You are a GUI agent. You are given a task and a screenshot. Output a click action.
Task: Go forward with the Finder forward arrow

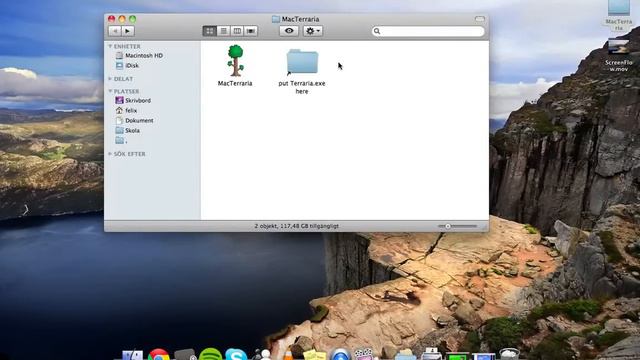pyautogui.click(x=128, y=31)
